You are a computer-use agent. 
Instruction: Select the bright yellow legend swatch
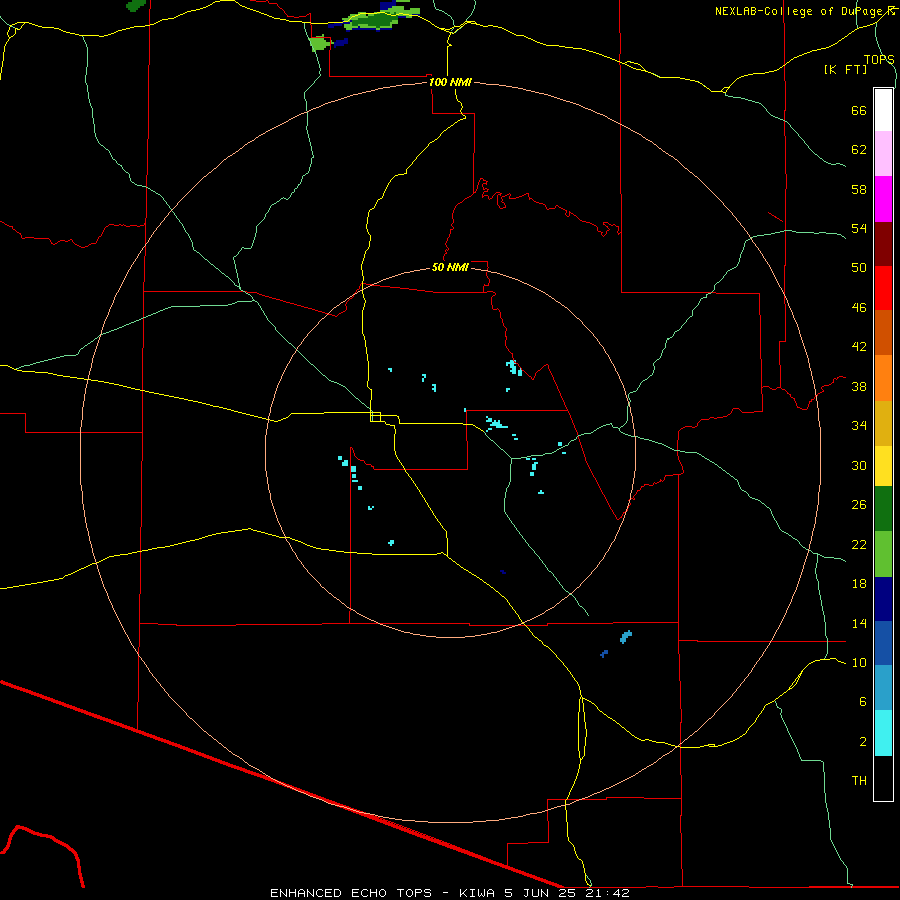[x=883, y=466]
